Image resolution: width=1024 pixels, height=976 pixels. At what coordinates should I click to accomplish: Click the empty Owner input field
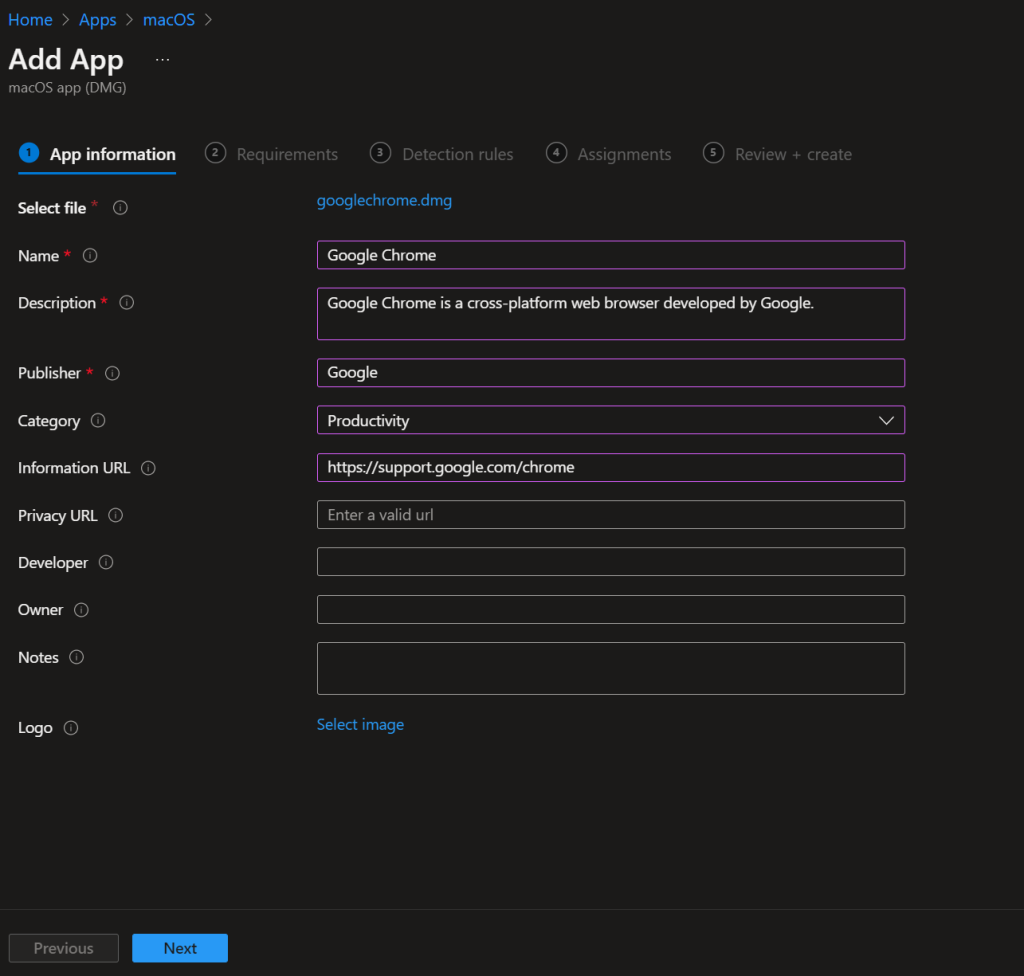pyautogui.click(x=611, y=610)
